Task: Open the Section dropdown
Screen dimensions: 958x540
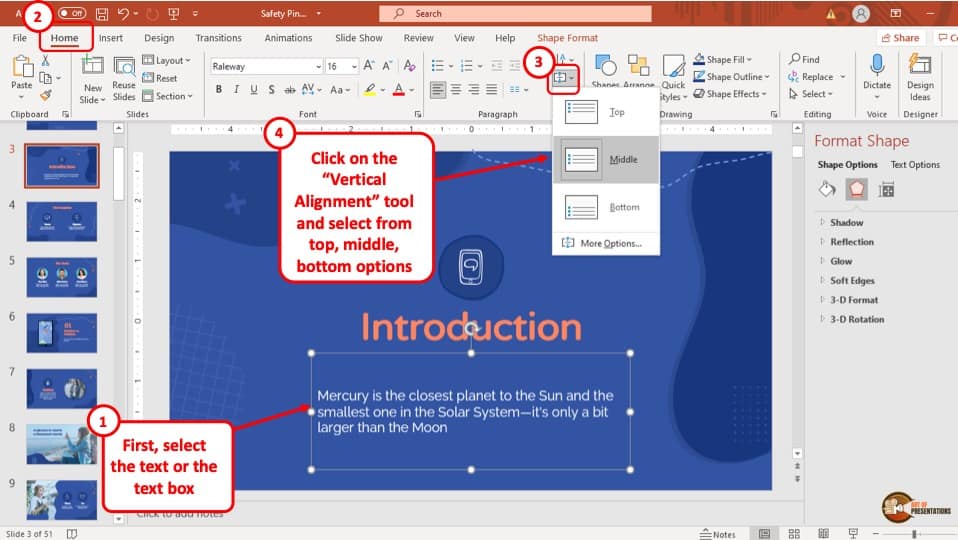Action: click(x=167, y=96)
